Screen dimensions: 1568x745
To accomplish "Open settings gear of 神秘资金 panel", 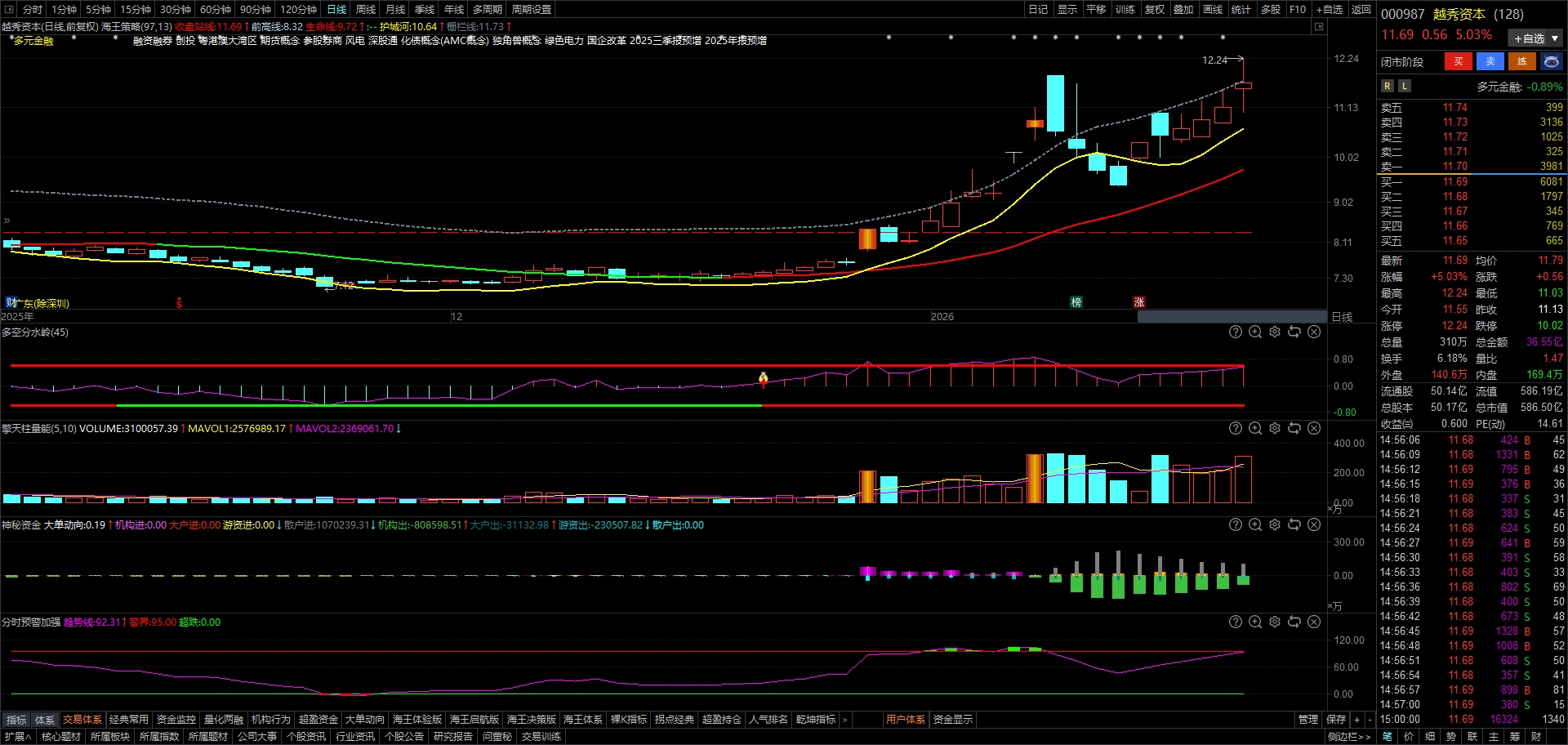I will pyautogui.click(x=1275, y=524).
